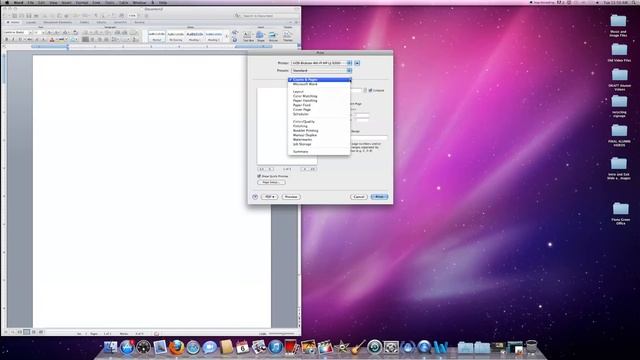The height and width of the screenshot is (360, 640).
Task: Open the PDF dropdown button
Action: pyautogui.click(x=269, y=197)
